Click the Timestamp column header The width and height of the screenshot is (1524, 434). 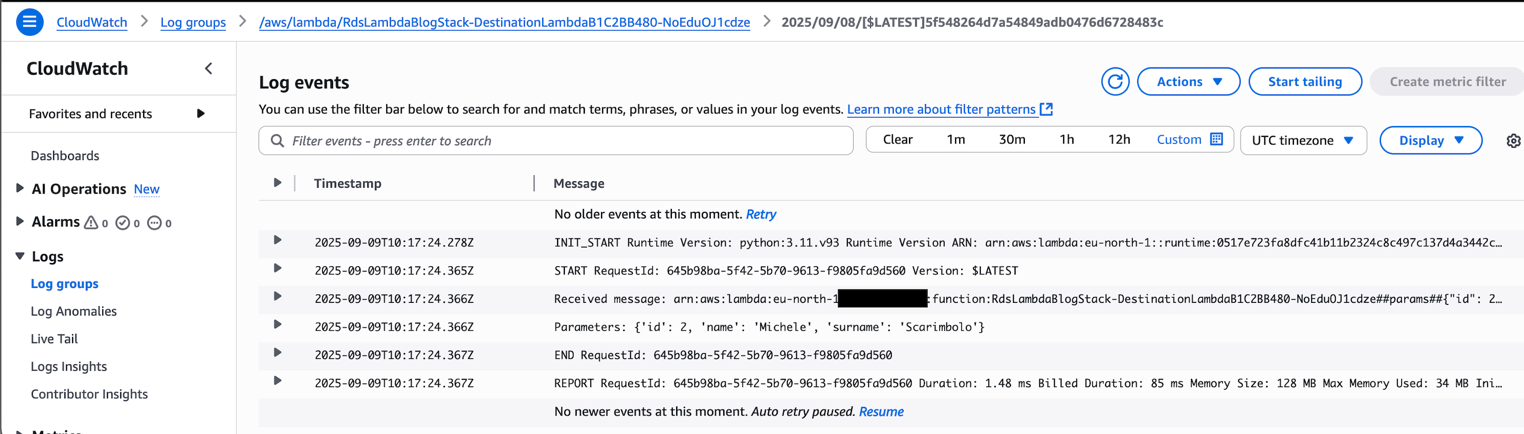[347, 183]
